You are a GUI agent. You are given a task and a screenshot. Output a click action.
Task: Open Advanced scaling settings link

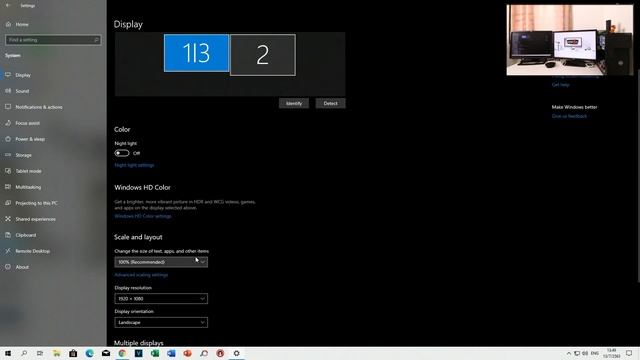click(x=141, y=275)
